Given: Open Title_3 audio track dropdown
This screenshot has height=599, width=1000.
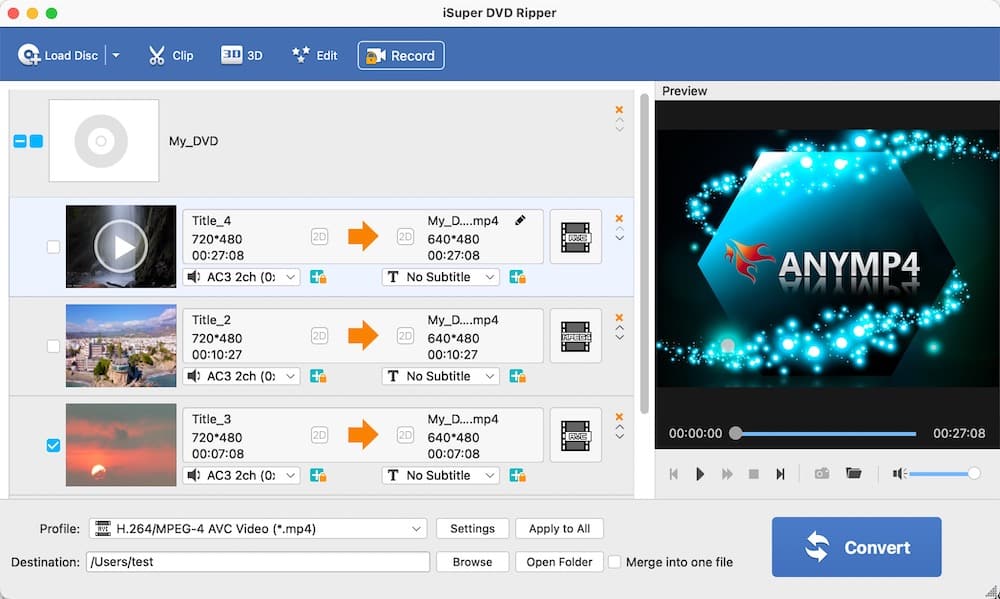Looking at the screenshot, I should click(x=241, y=475).
